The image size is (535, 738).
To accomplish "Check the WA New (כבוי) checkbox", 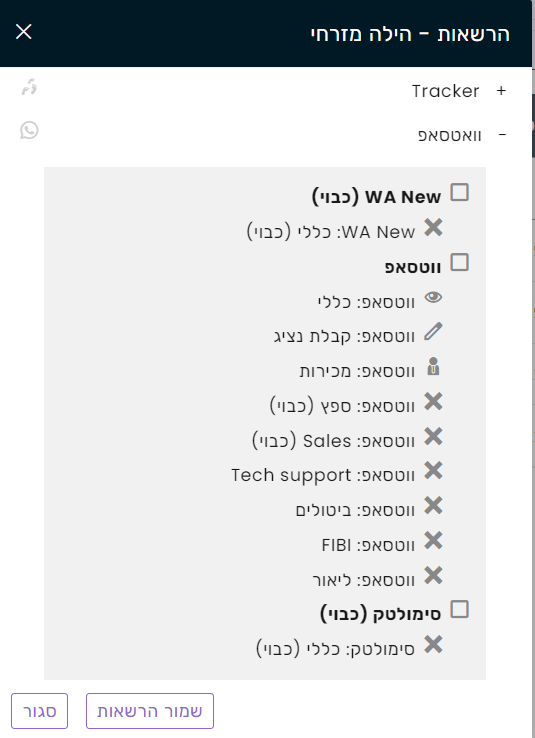I will pos(459,193).
